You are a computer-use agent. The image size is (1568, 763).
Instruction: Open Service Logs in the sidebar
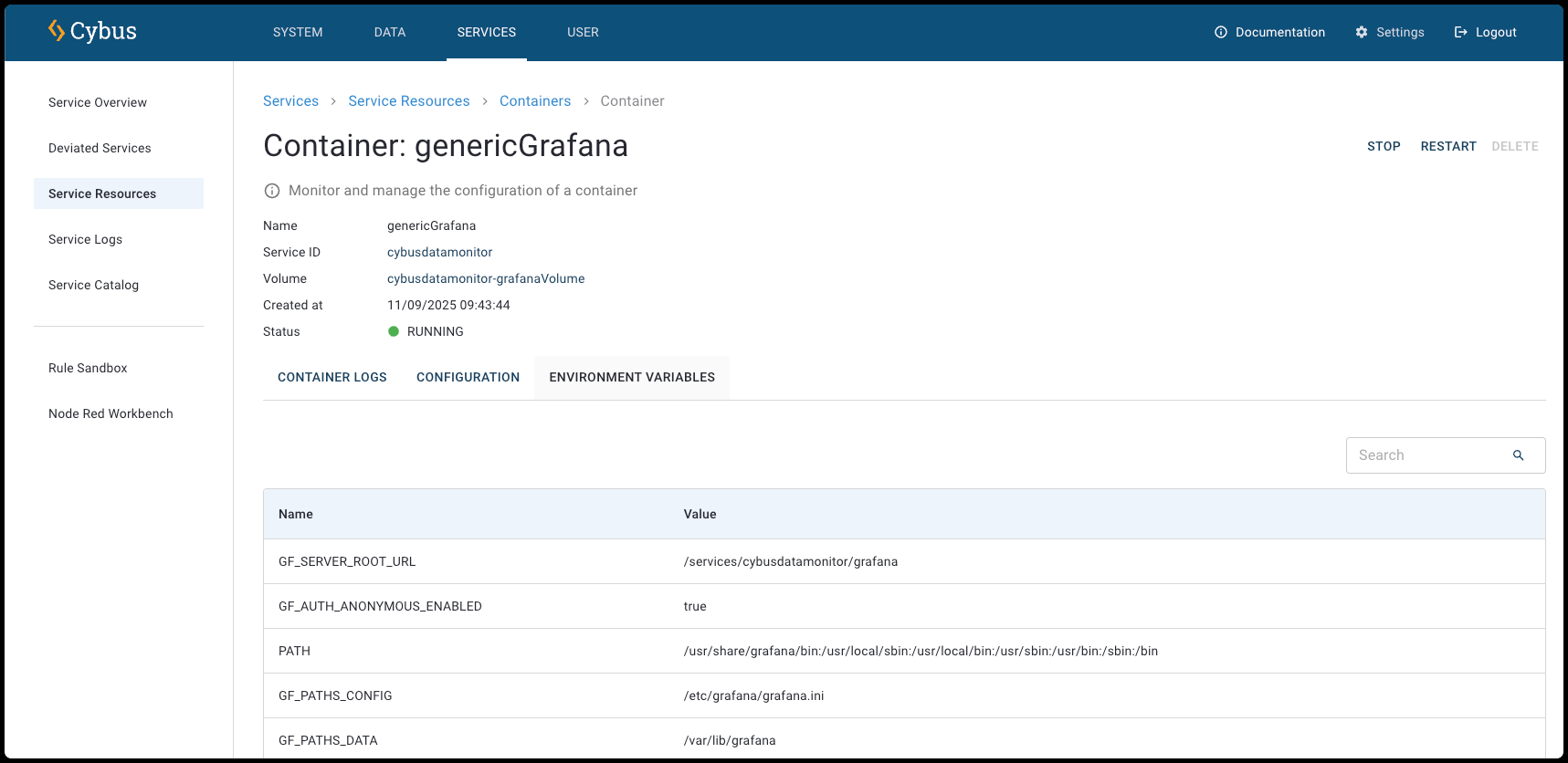pyautogui.click(x=85, y=239)
